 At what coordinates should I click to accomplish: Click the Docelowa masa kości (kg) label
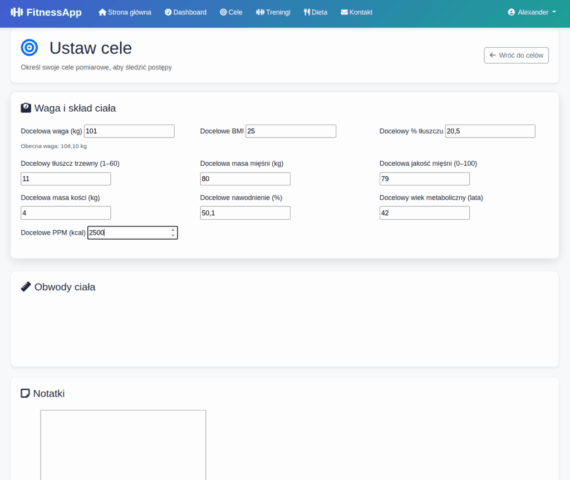60,198
